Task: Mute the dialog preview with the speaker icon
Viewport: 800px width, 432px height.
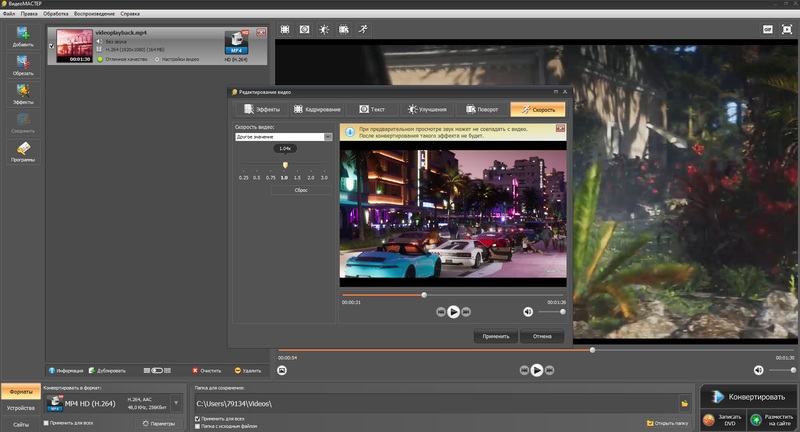Action: pyautogui.click(x=528, y=312)
